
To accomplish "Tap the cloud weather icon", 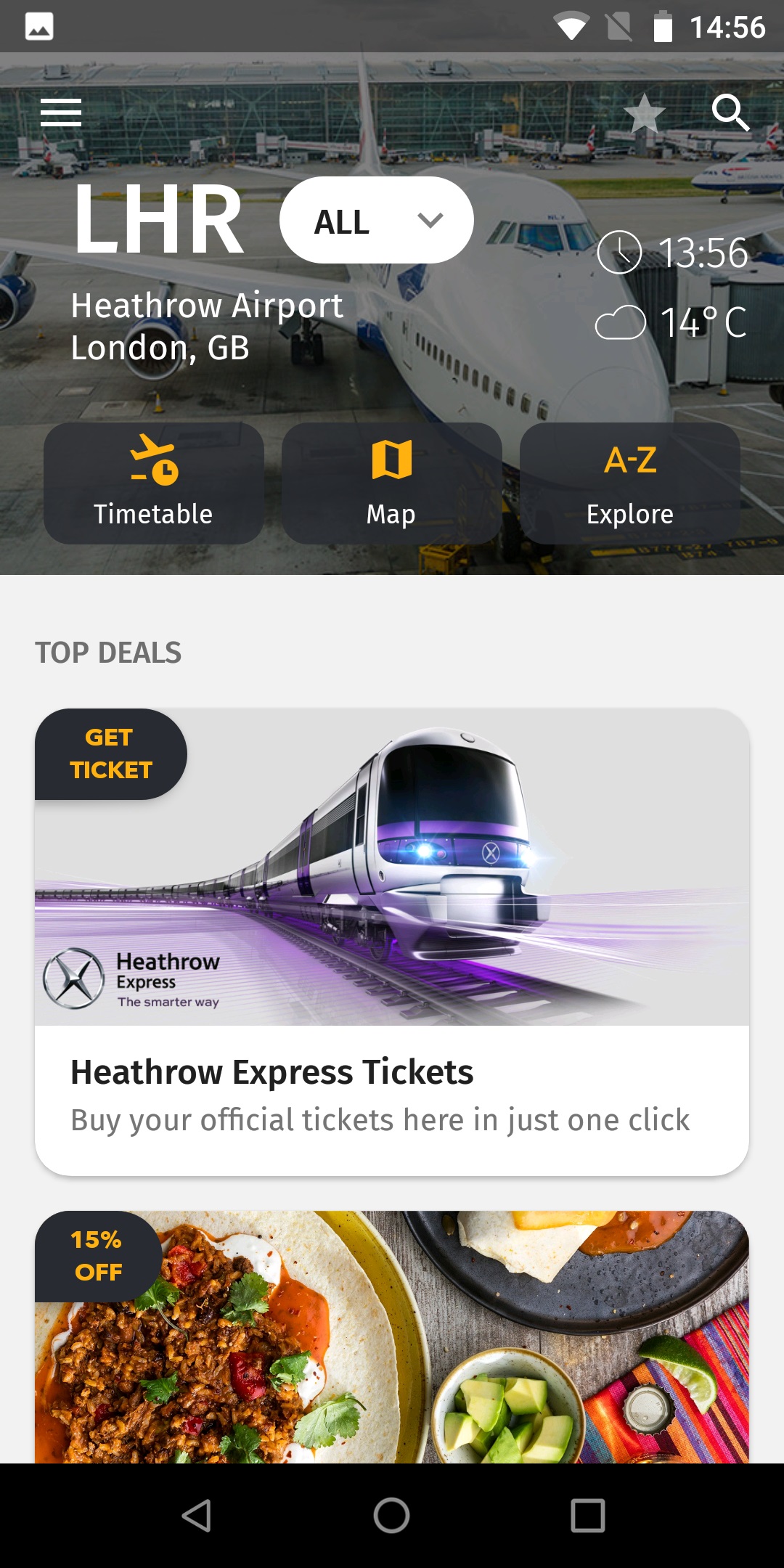I will click(621, 322).
